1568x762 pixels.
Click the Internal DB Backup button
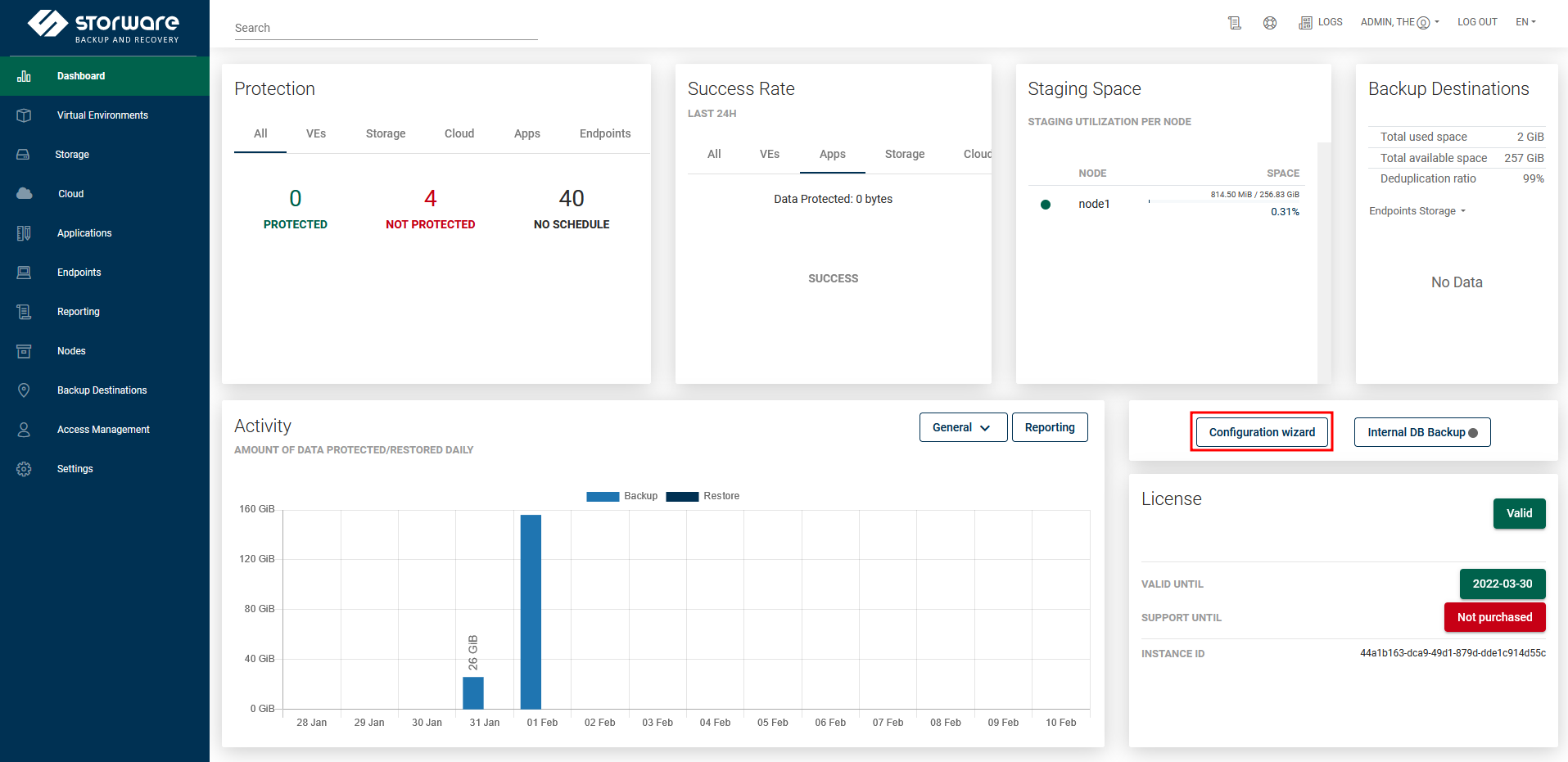tap(1421, 432)
